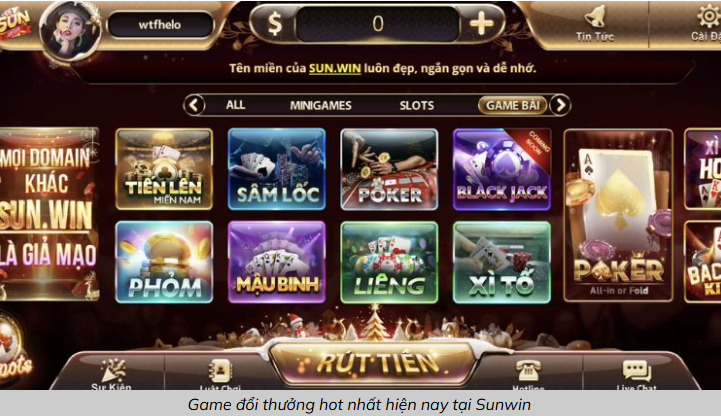Follow the SUN.WIN link in the banner text
Screen dimensions: 721x416
(x=335, y=68)
